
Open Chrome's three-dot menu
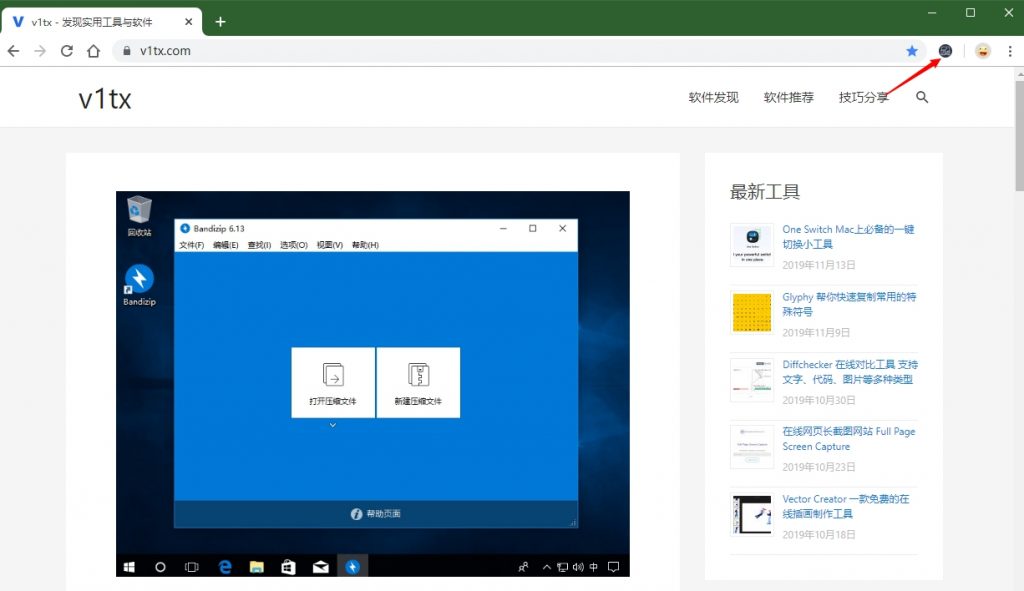coord(1010,51)
